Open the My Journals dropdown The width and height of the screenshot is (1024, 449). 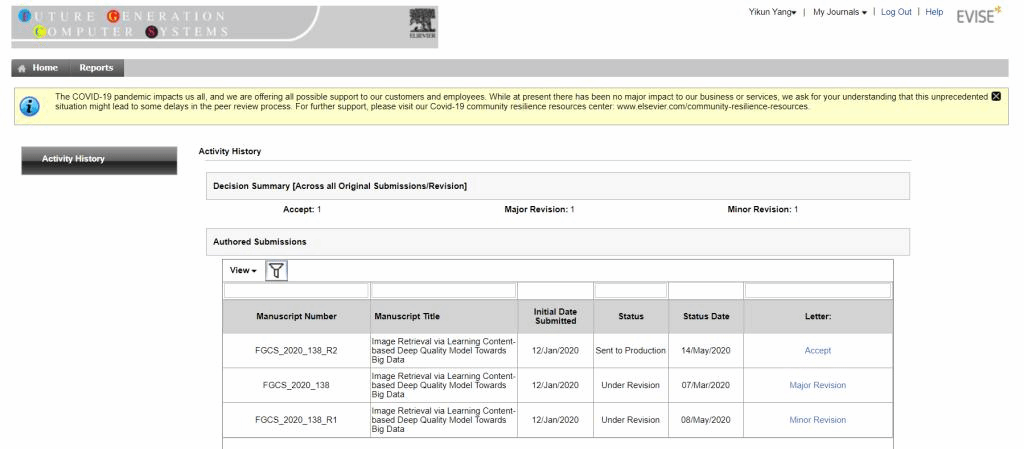point(839,11)
